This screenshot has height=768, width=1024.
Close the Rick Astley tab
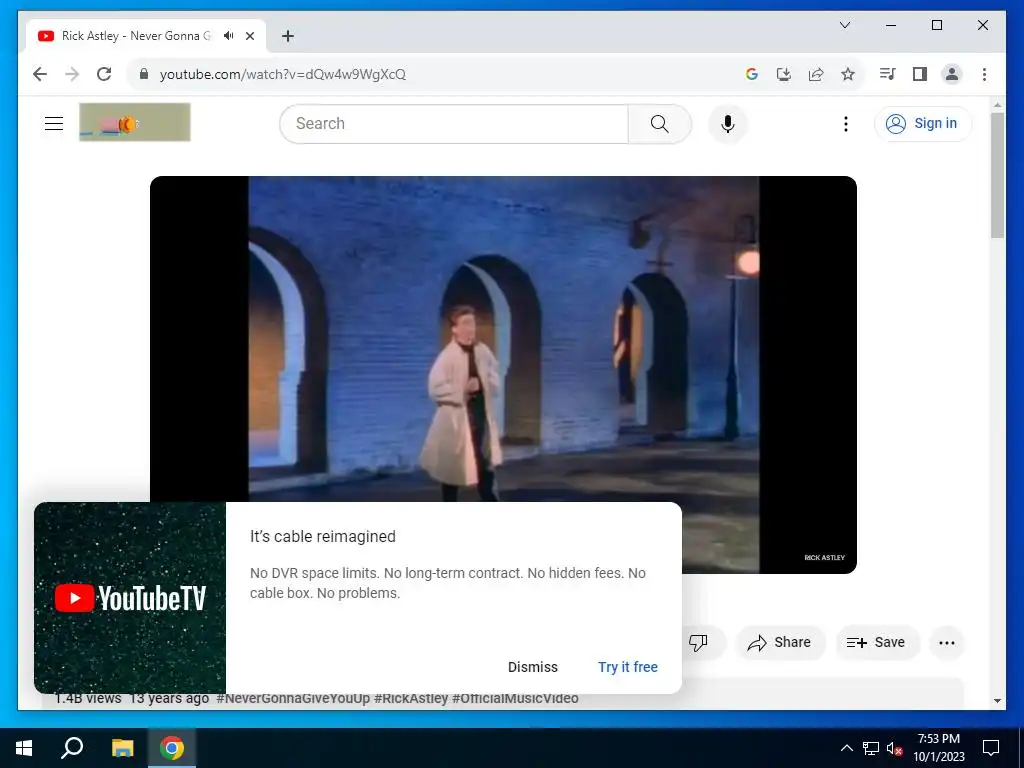pyautogui.click(x=249, y=36)
